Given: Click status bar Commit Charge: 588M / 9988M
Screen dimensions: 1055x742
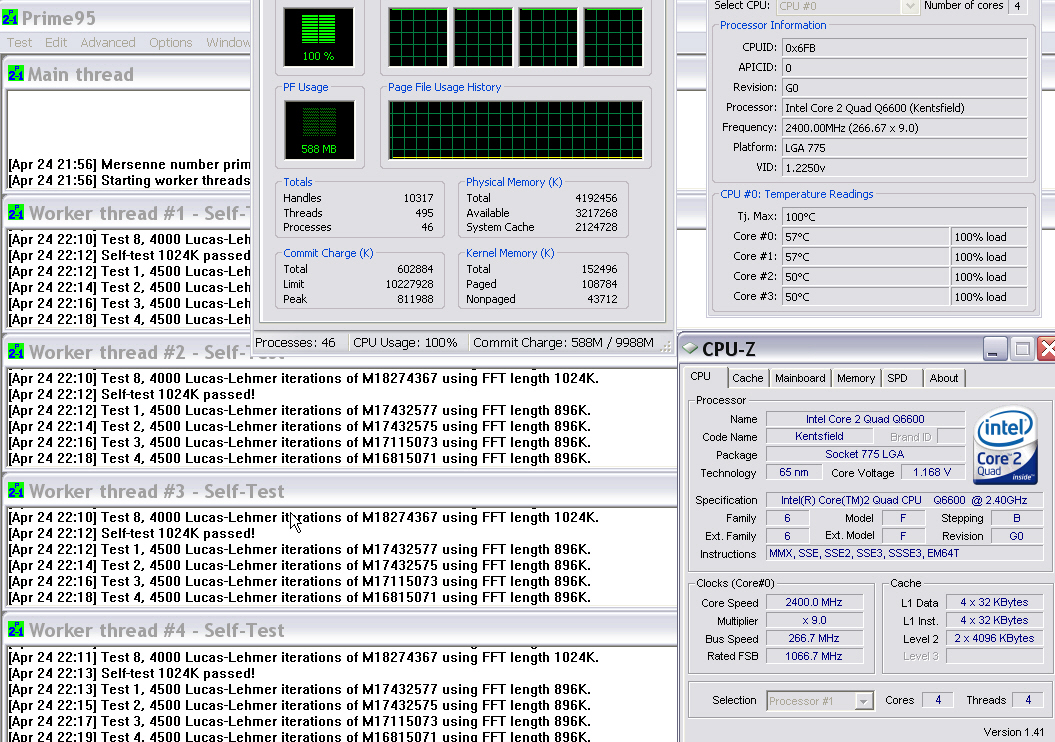Looking at the screenshot, I should tap(563, 342).
